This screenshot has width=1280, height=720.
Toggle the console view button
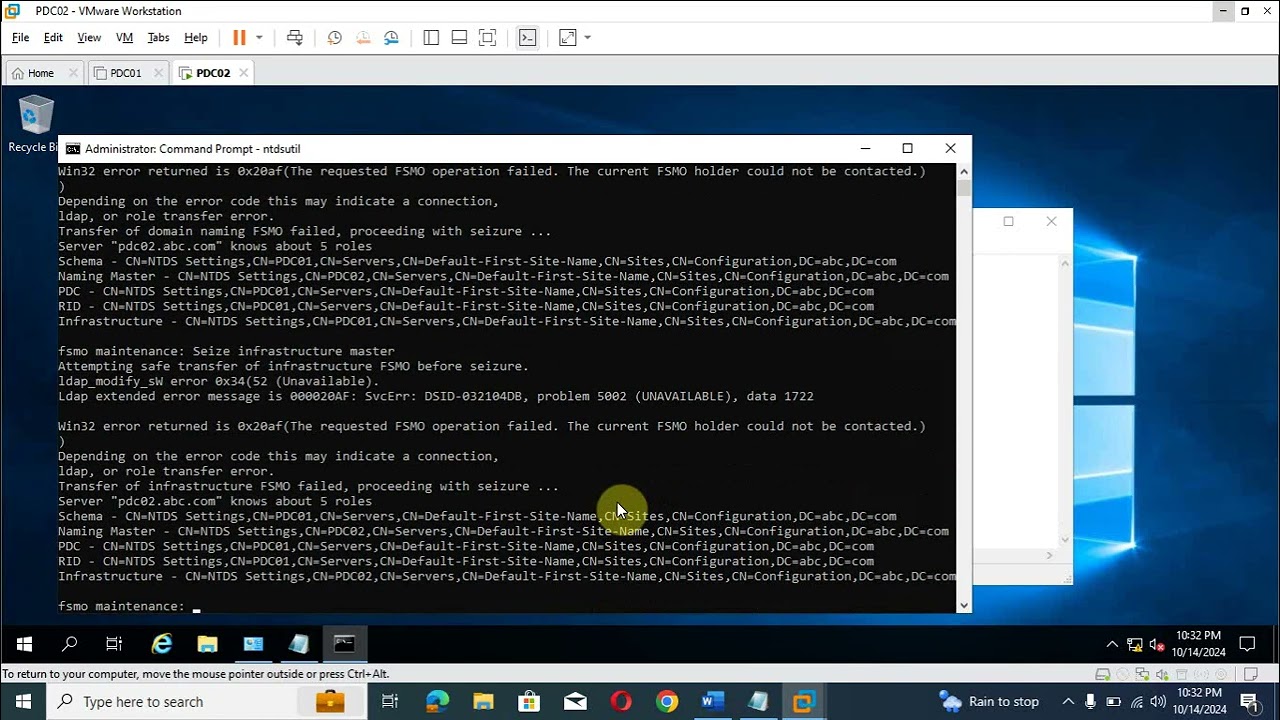527,38
